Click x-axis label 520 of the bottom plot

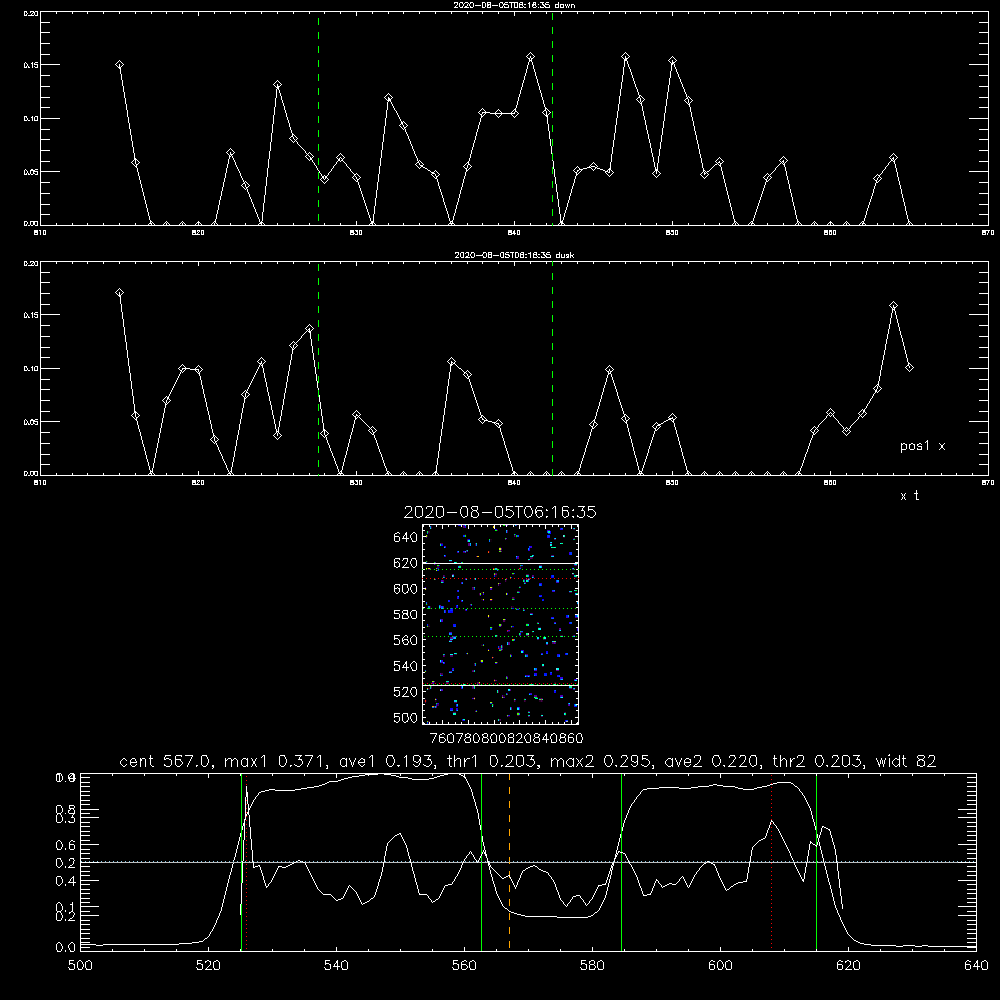pyautogui.click(x=208, y=966)
